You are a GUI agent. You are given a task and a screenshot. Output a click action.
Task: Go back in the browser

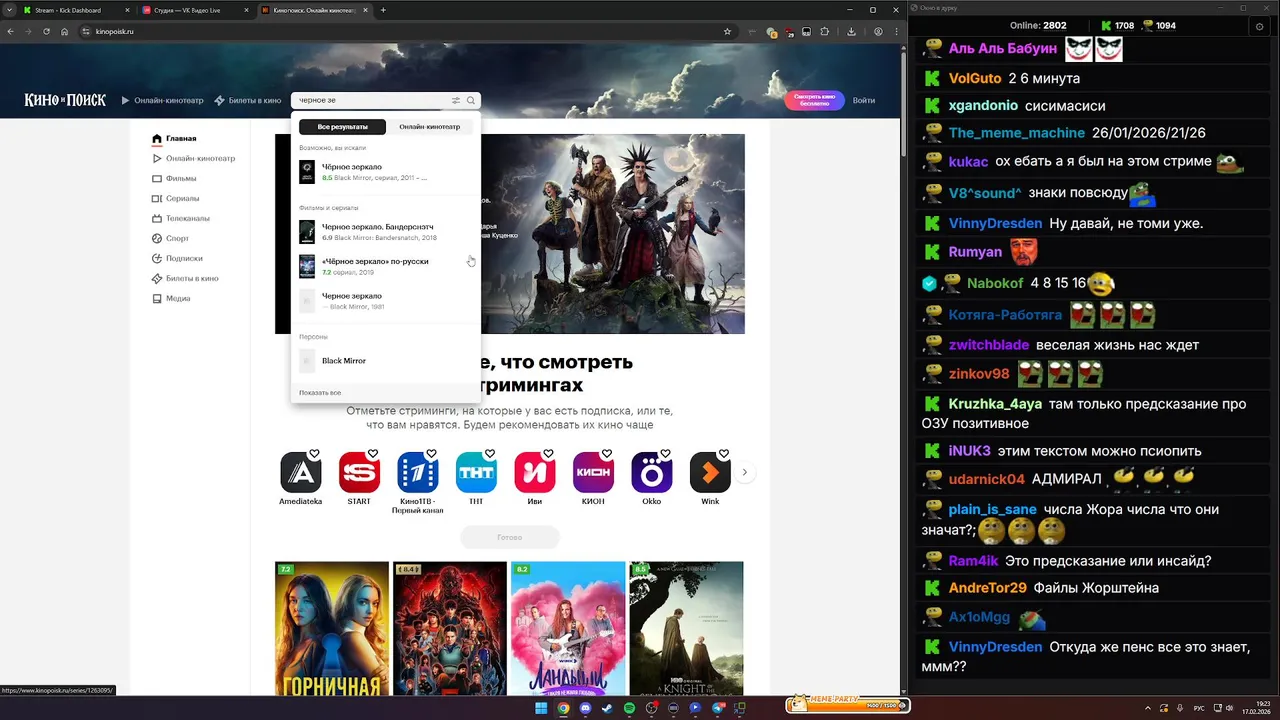pyautogui.click(x=11, y=31)
